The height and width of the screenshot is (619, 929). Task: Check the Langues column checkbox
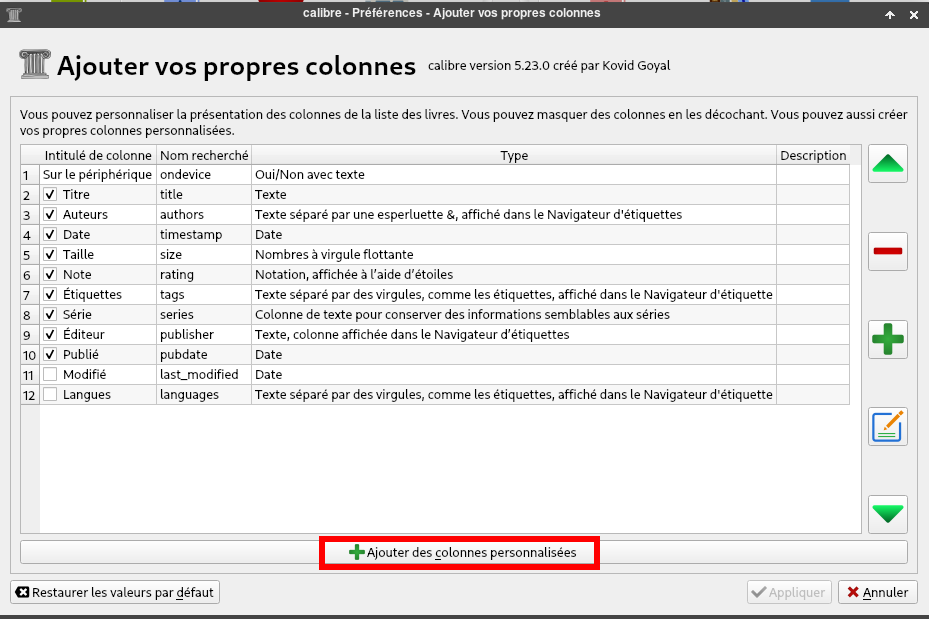click(50, 395)
